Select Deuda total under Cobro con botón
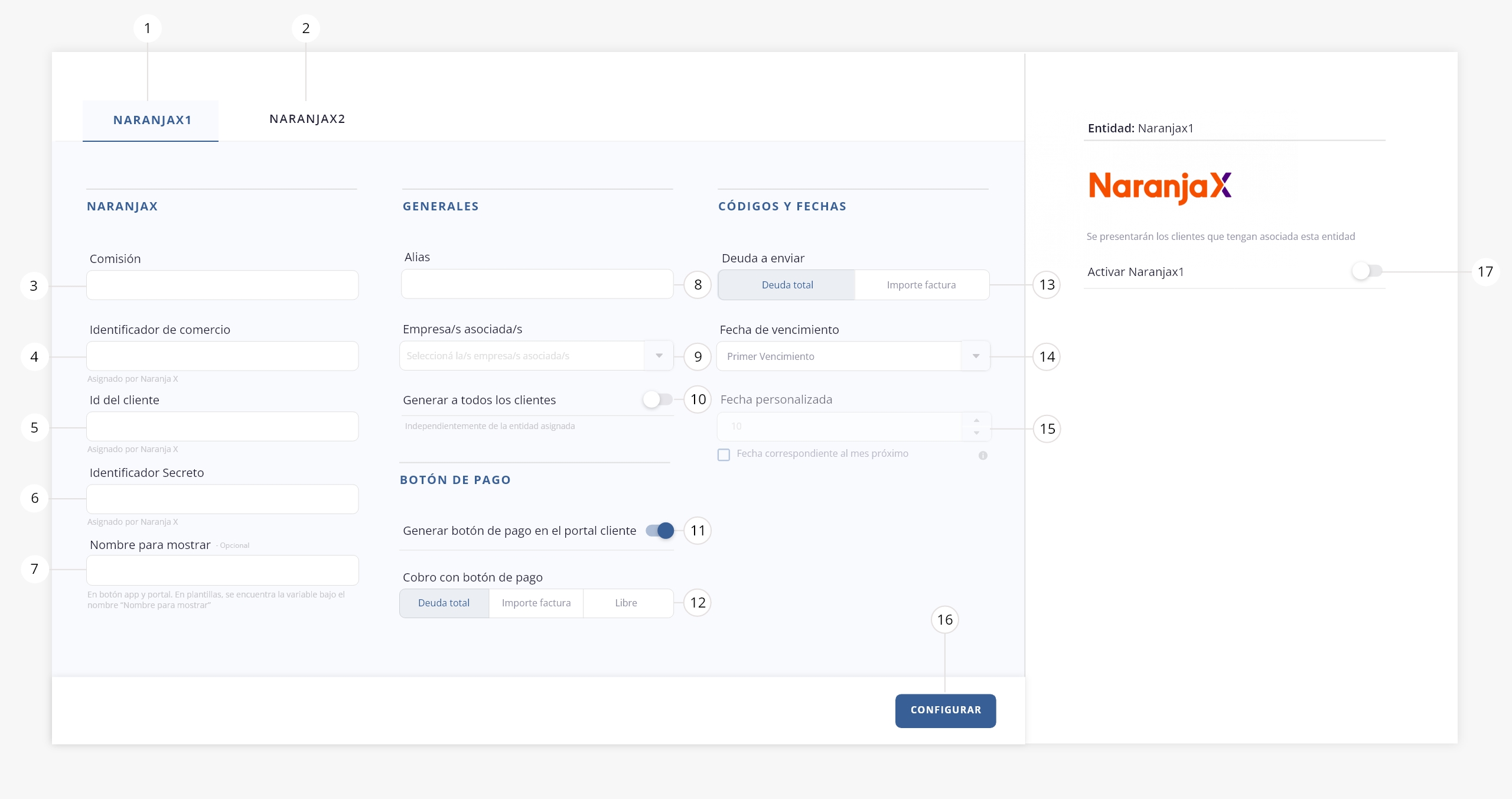Viewport: 1512px width, 799px height. pos(444,603)
